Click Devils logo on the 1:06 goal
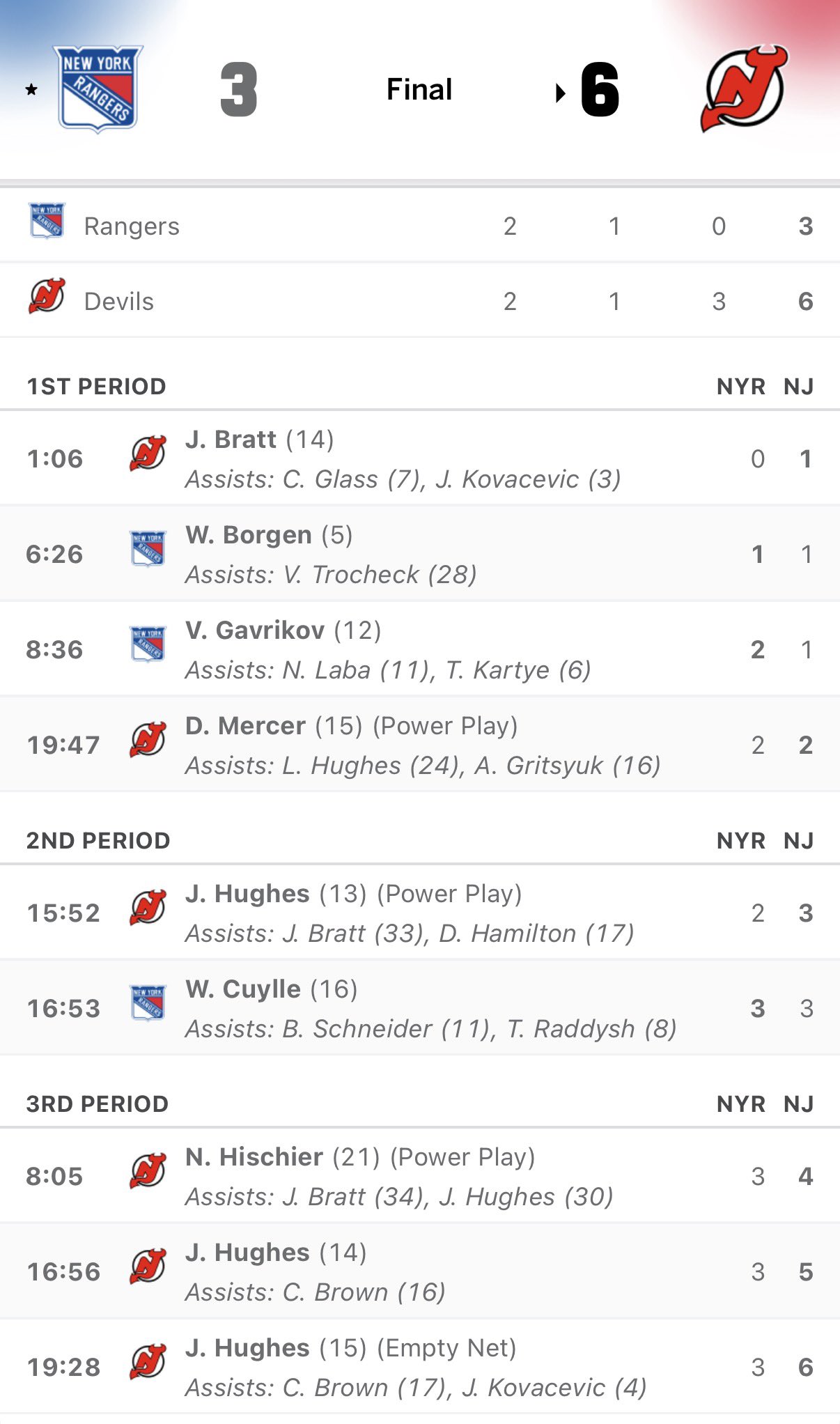840x1424 pixels. point(148,454)
